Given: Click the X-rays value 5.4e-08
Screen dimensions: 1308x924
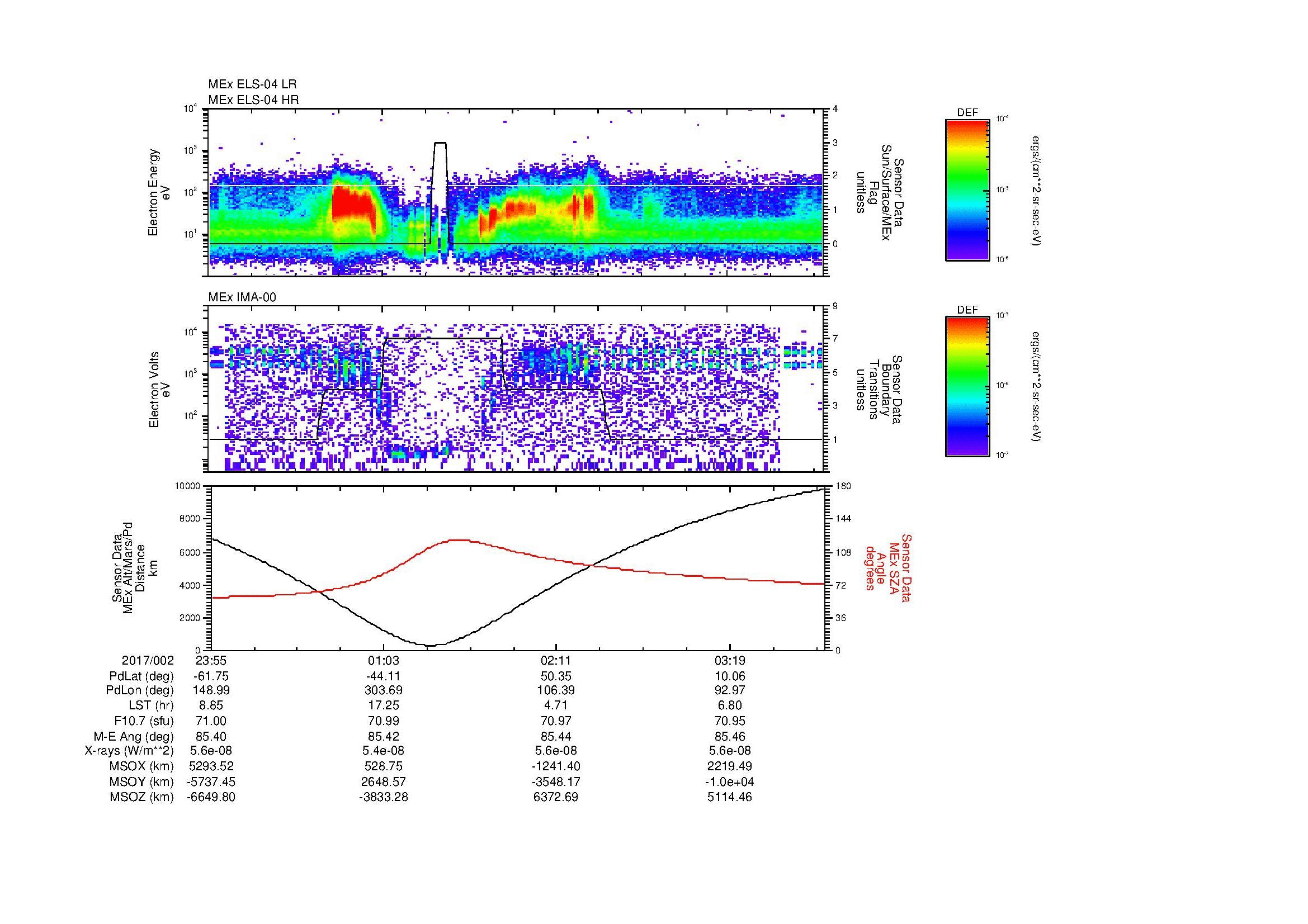Looking at the screenshot, I should tap(384, 751).
